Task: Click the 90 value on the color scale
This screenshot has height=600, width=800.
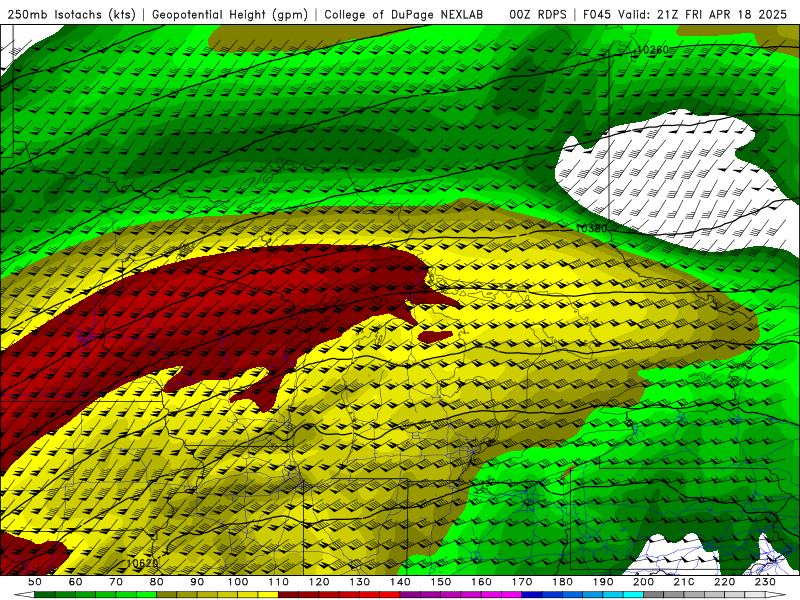Action: pos(197,582)
